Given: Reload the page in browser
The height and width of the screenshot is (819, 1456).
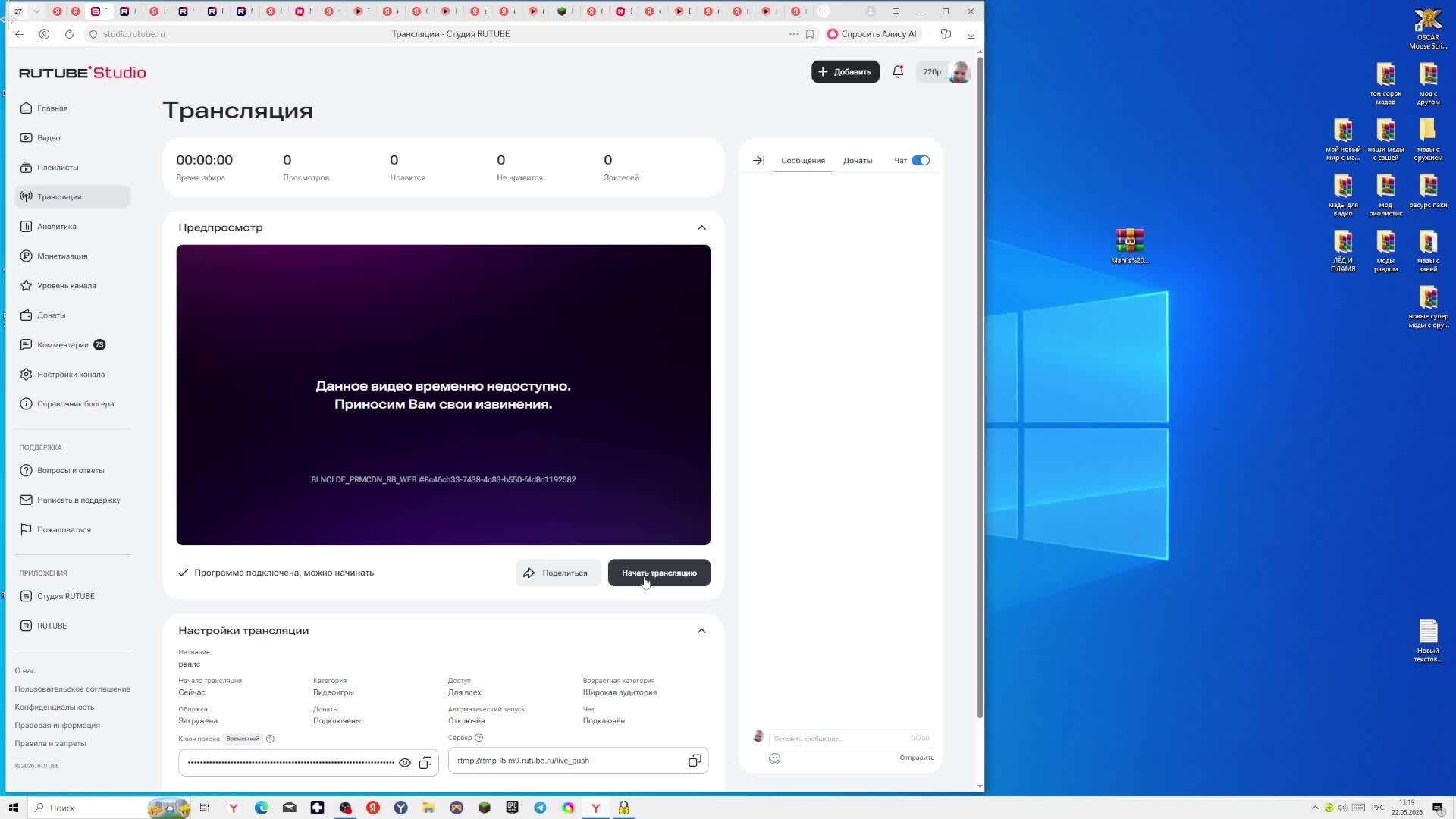Looking at the screenshot, I should pos(69,34).
